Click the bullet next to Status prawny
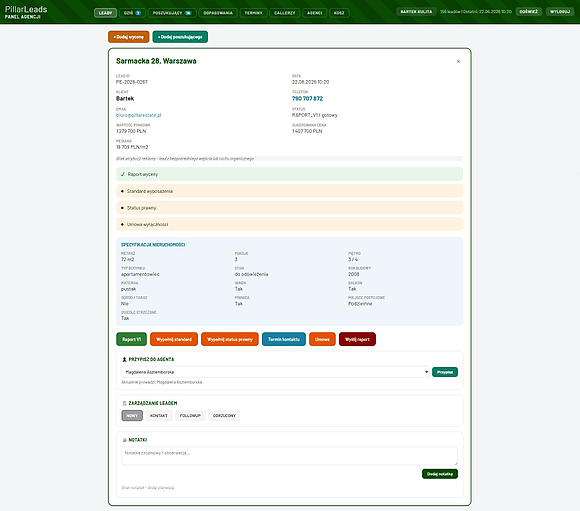 click(x=122, y=208)
